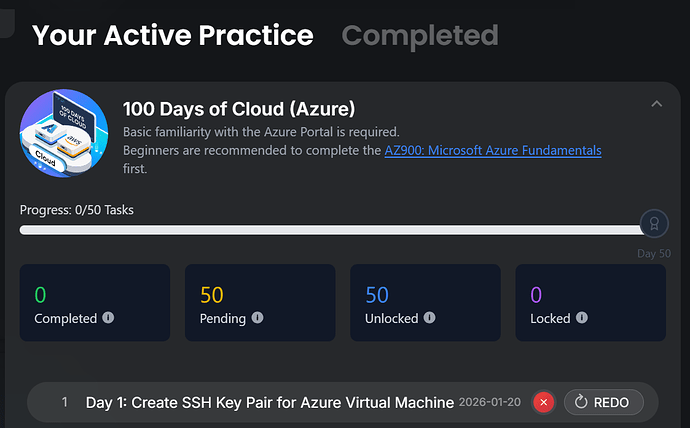Open Day 1: Create SSH Key Pair task
The height and width of the screenshot is (428, 690).
[269, 402]
